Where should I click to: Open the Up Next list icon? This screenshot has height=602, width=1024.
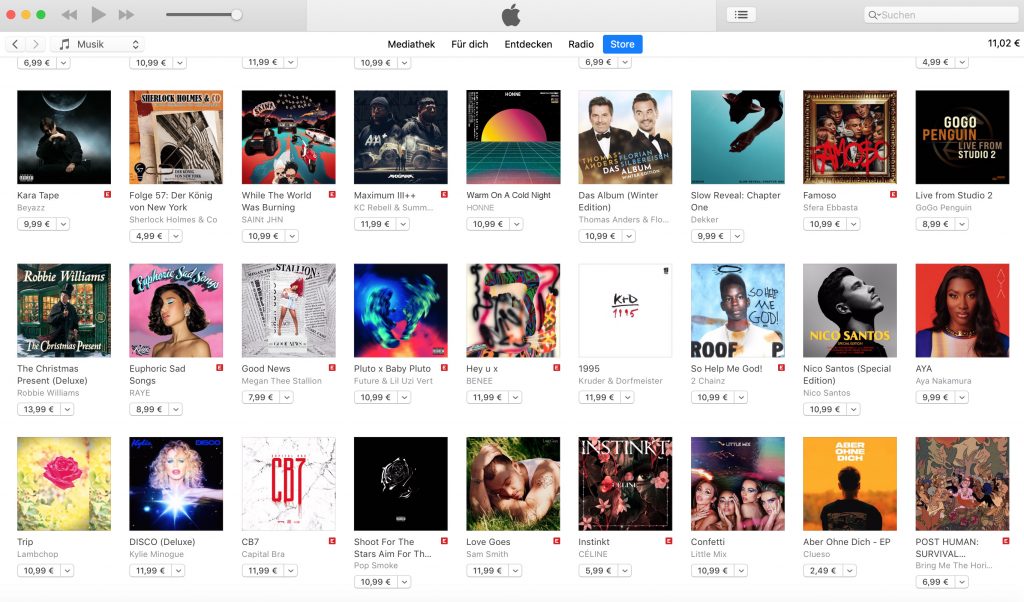point(741,14)
